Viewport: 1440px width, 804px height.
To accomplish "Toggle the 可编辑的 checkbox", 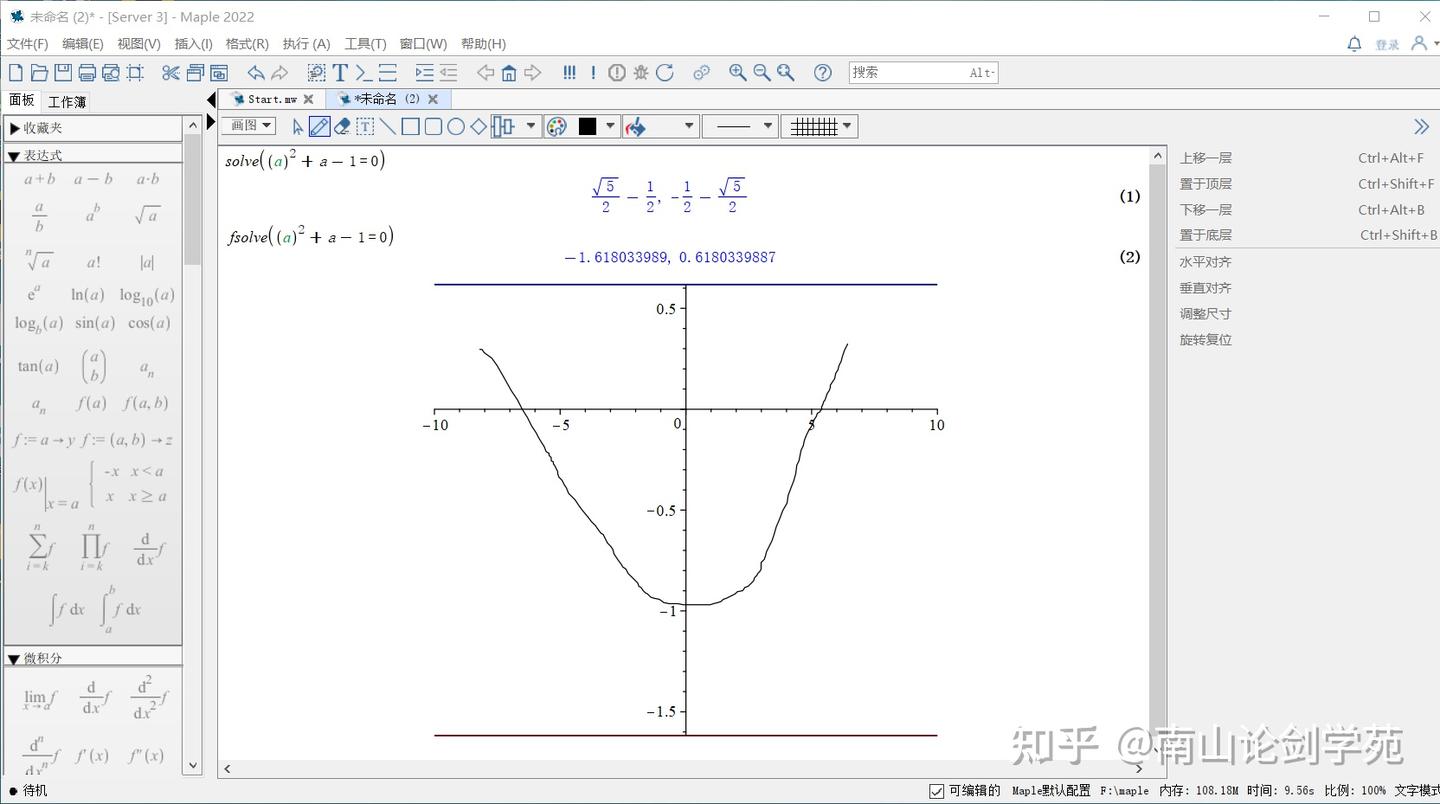I will 937,791.
